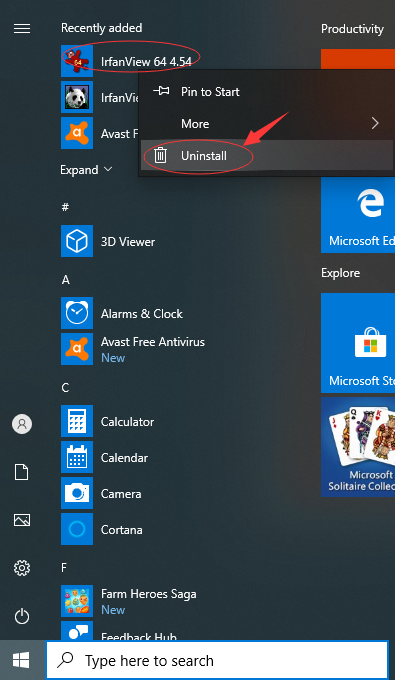
Task: Click the Avast Free Antivirus icon in A section
Action: [x=77, y=349]
